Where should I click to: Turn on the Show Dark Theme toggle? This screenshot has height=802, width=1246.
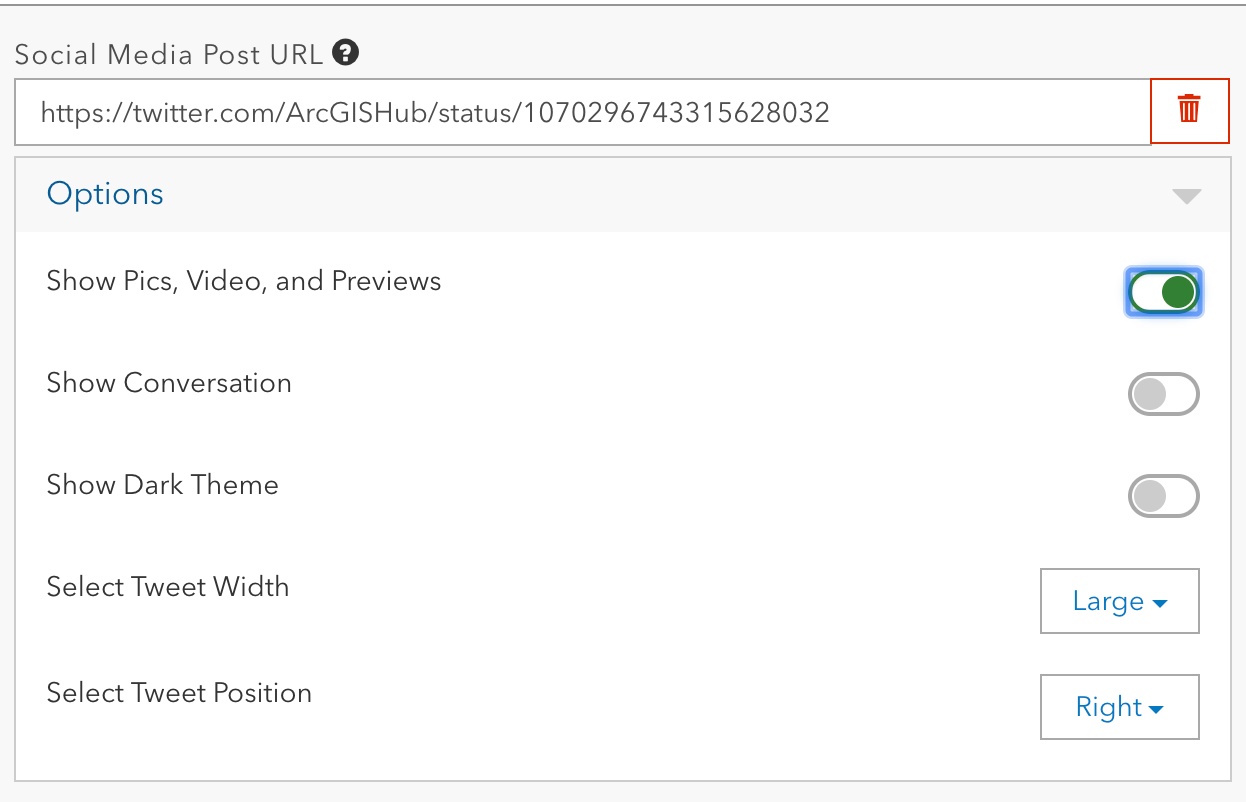point(1163,496)
